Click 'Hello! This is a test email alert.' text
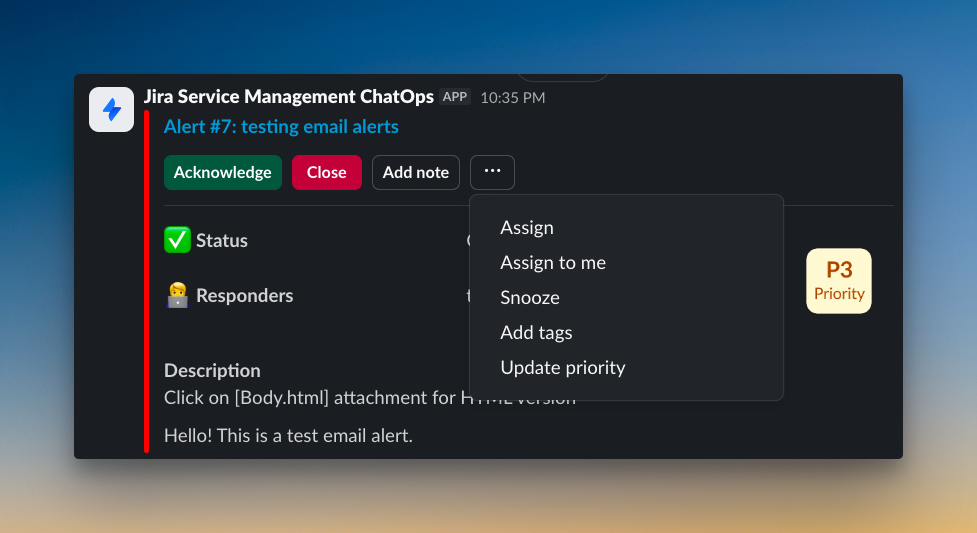 [x=288, y=435]
